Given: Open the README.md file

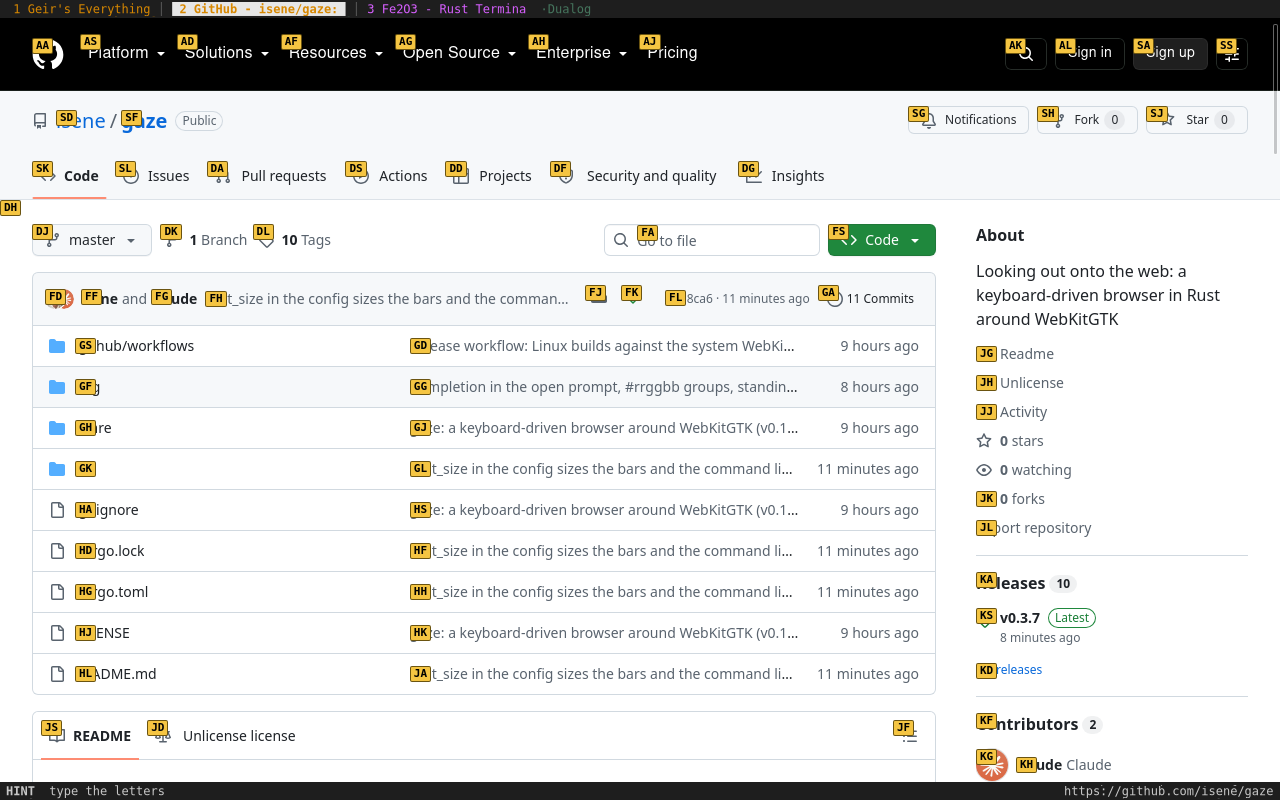Looking at the screenshot, I should click(x=117, y=674).
